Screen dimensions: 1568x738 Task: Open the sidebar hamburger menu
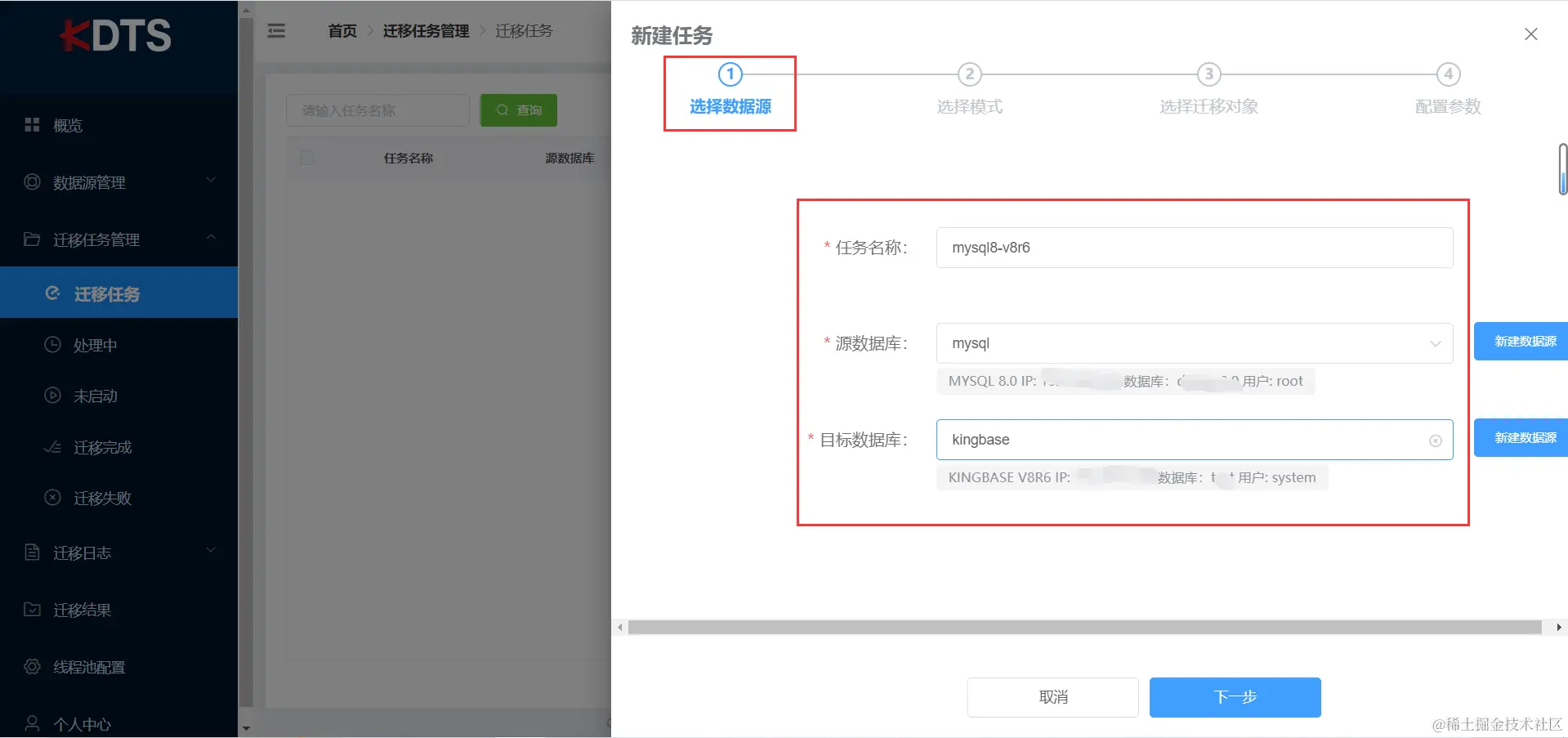click(275, 30)
